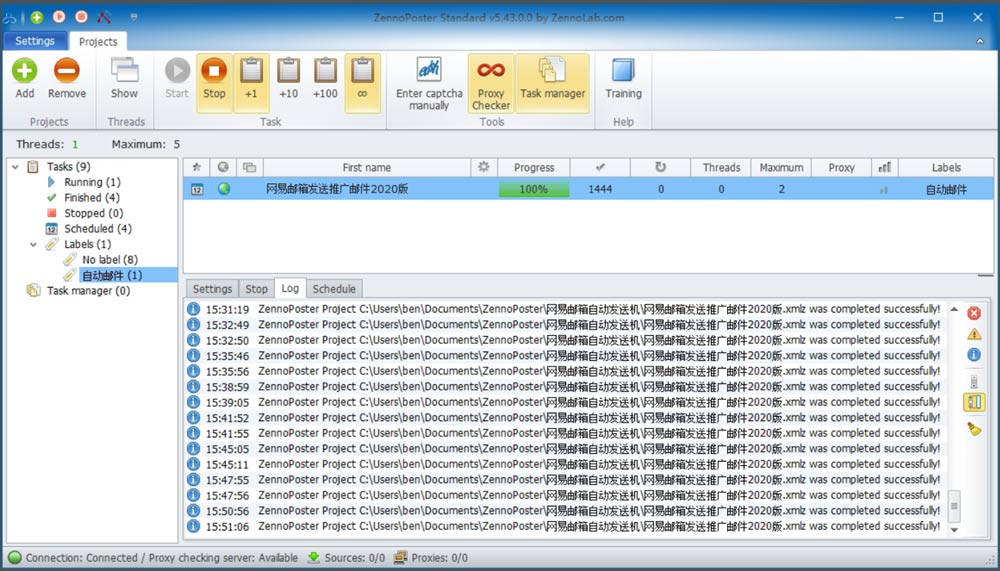1000x571 pixels.
Task: Sort by the checkmark successes column
Action: [x=600, y=167]
